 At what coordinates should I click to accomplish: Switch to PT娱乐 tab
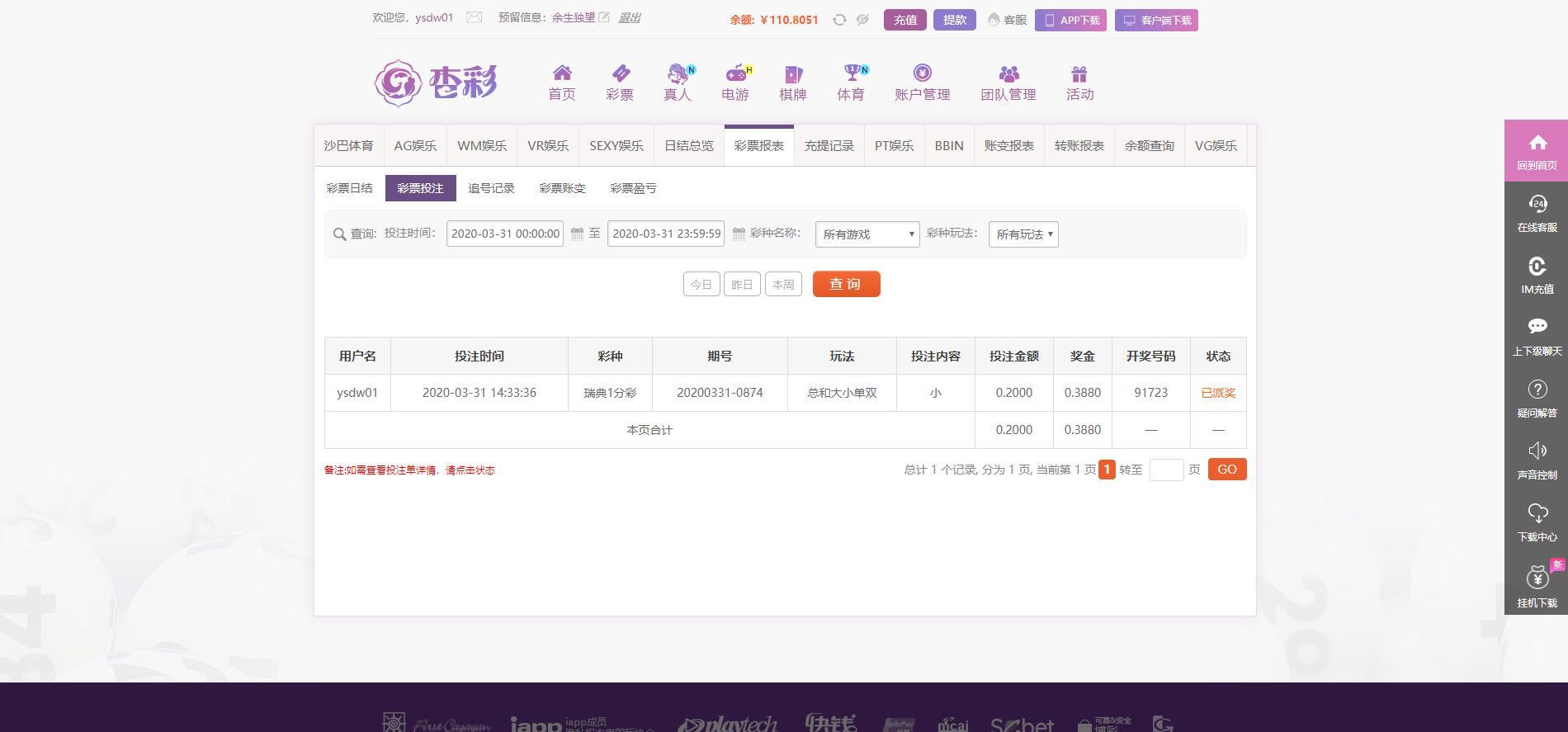pos(895,145)
